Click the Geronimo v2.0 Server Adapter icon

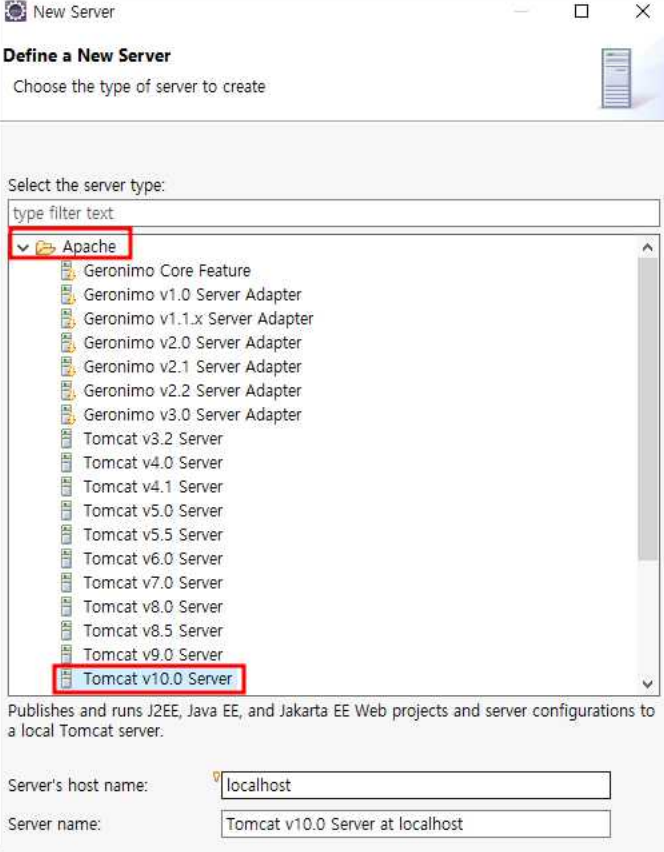[67, 342]
